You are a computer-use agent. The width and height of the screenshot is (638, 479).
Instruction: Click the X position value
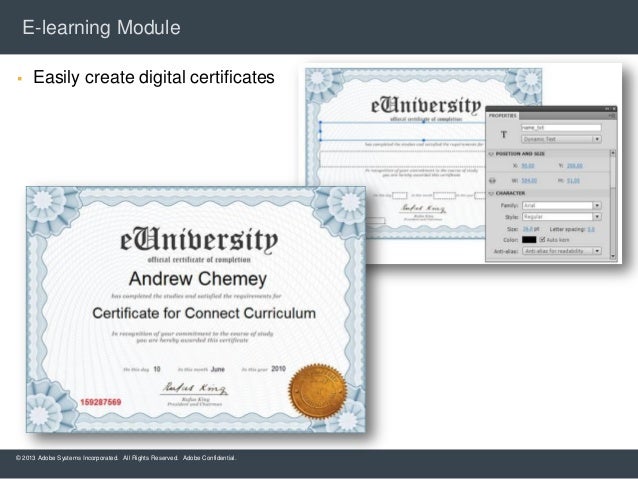tap(528, 166)
